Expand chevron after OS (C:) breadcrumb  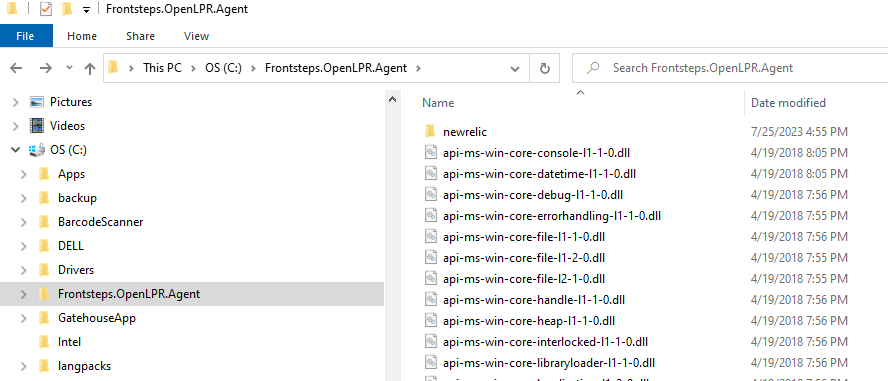(x=253, y=68)
